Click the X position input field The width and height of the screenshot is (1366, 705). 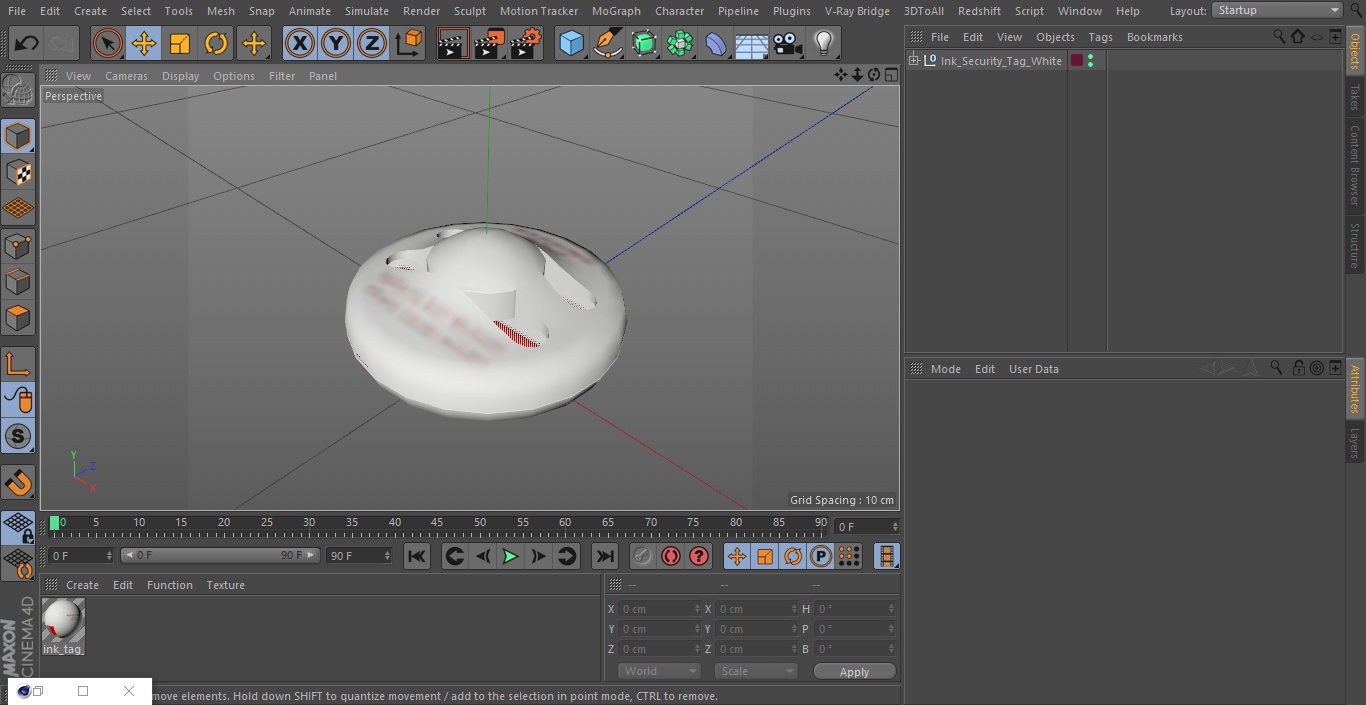pos(660,609)
